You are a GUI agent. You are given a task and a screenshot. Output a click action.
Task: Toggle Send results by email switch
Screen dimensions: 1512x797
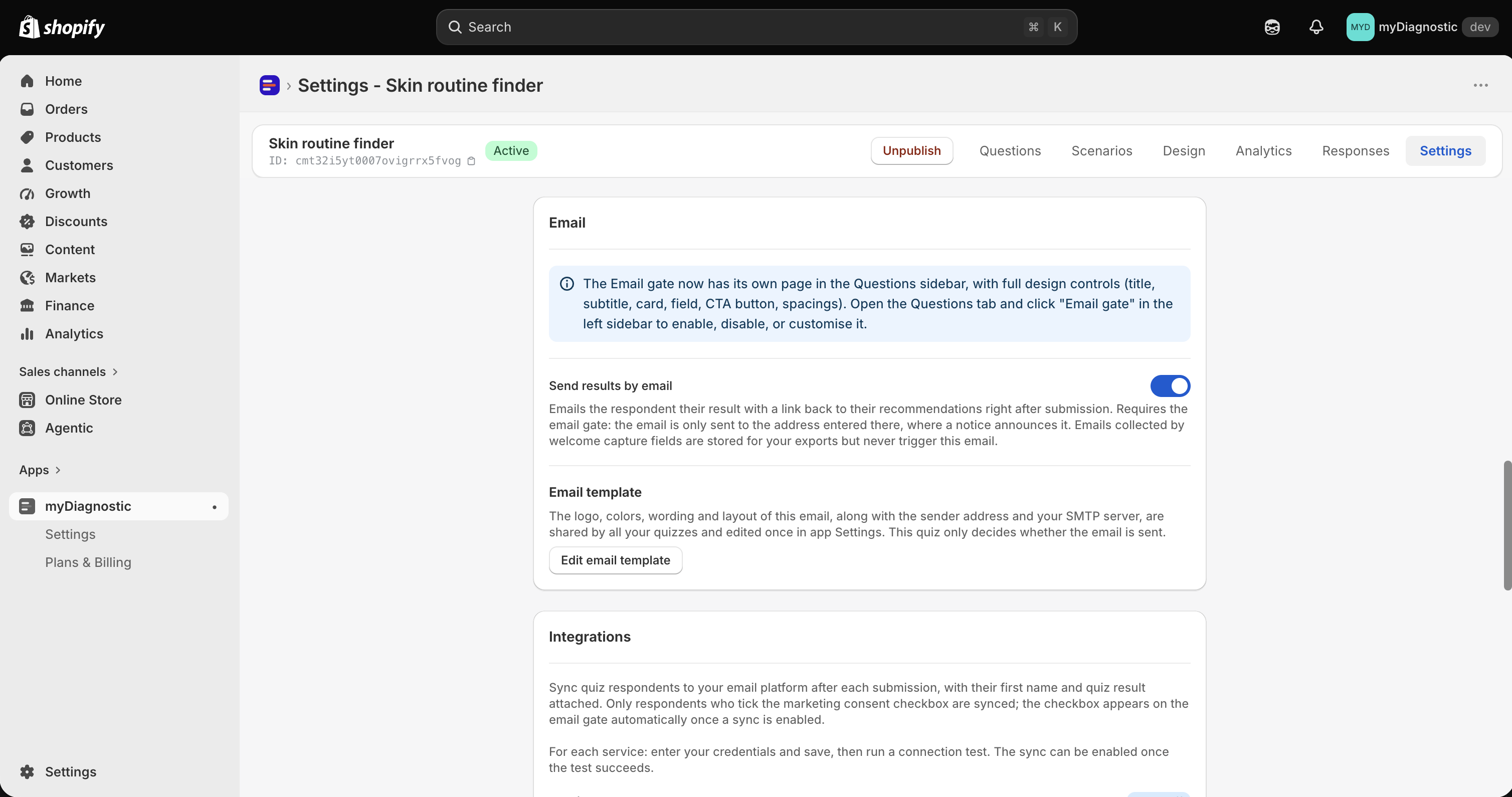(x=1170, y=385)
